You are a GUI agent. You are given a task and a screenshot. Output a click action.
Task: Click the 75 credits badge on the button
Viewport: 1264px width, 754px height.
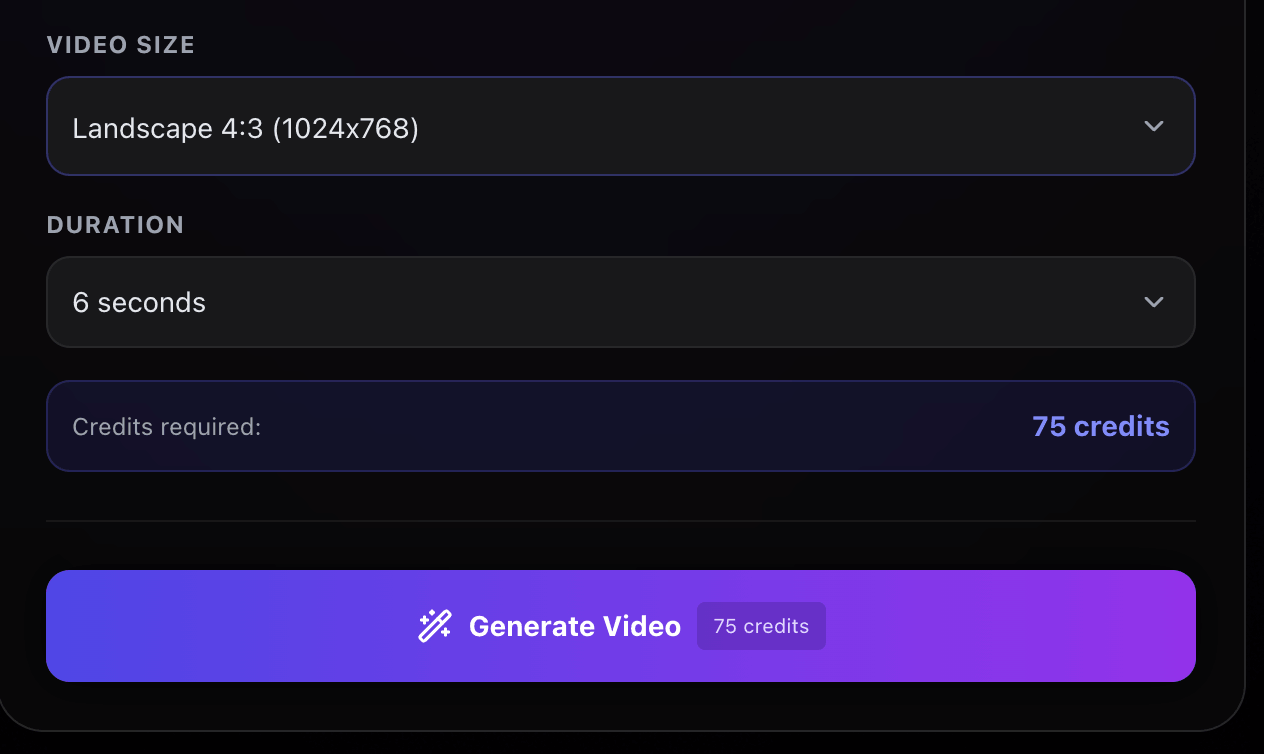click(761, 626)
